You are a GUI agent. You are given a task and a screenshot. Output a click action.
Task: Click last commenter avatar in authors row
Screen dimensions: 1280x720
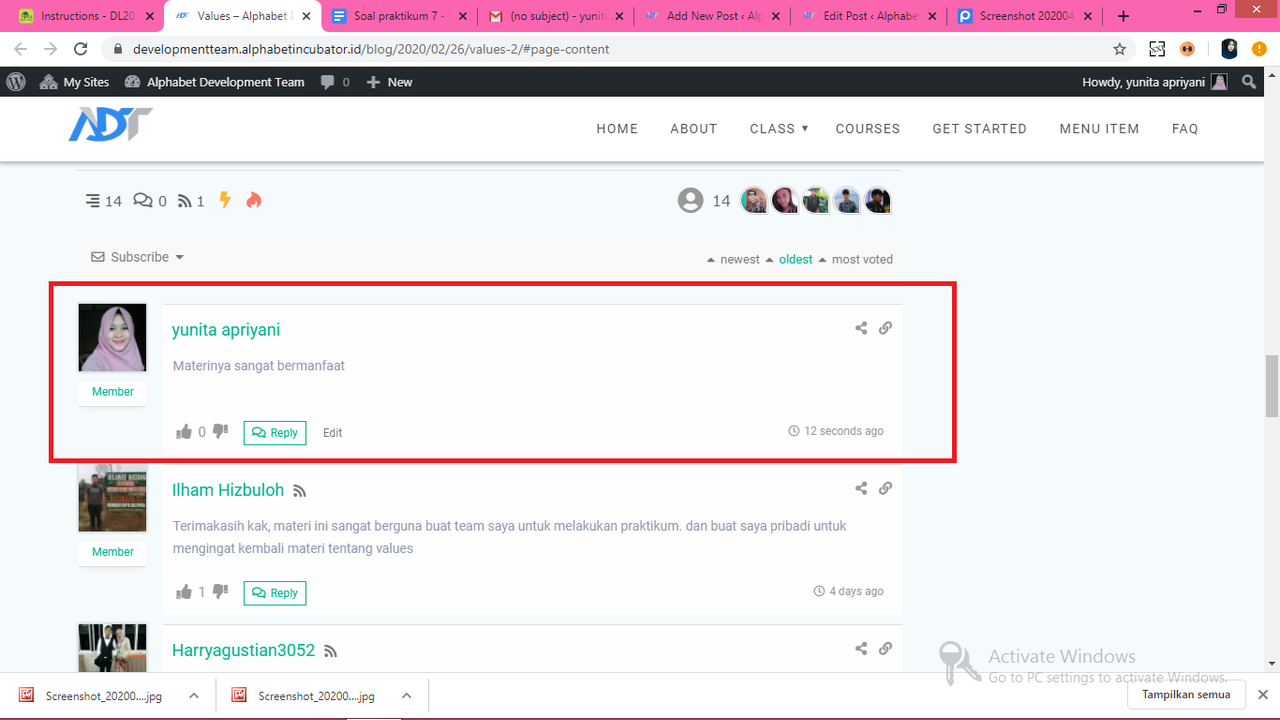click(x=878, y=200)
